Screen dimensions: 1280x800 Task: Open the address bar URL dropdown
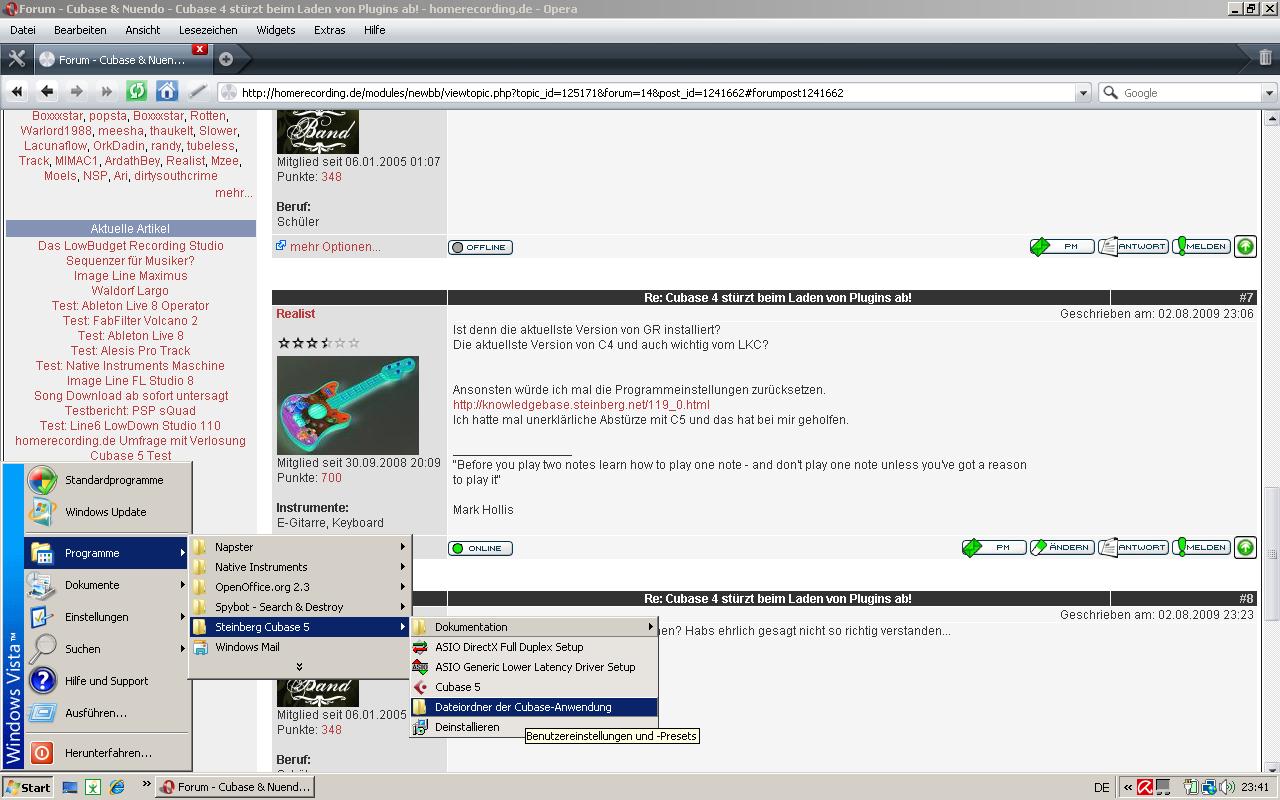[1082, 92]
